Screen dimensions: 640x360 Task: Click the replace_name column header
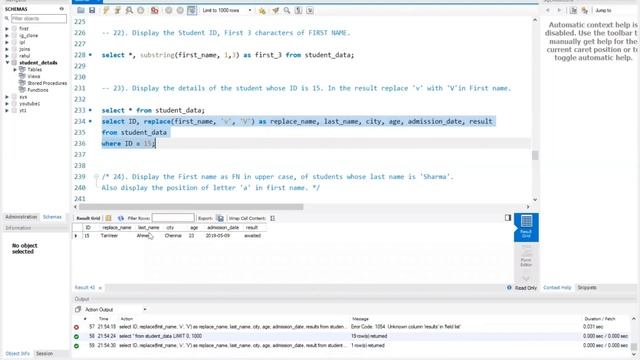coord(116,227)
